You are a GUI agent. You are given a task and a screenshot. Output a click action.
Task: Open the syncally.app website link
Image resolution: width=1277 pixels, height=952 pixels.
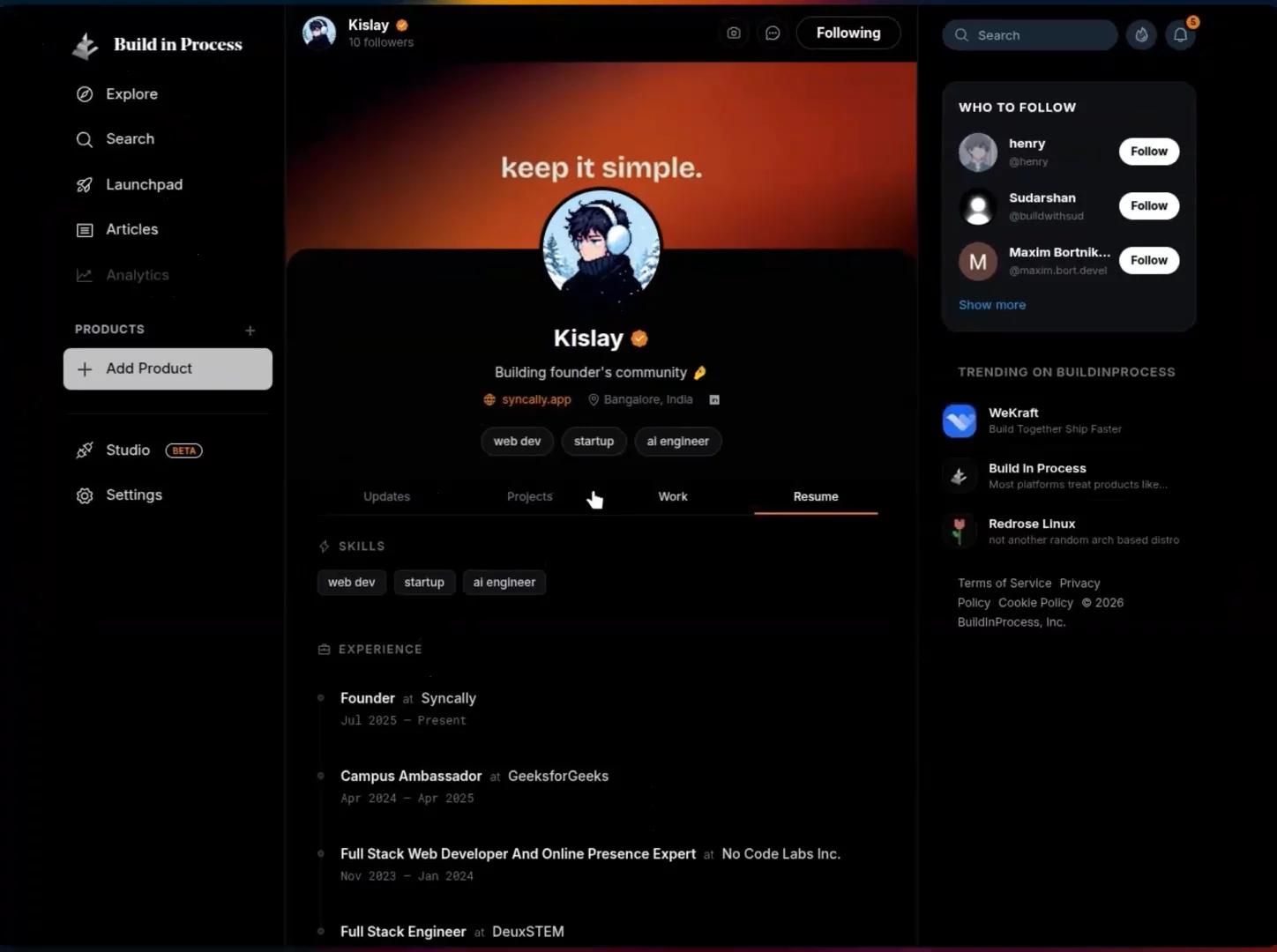[x=535, y=400]
